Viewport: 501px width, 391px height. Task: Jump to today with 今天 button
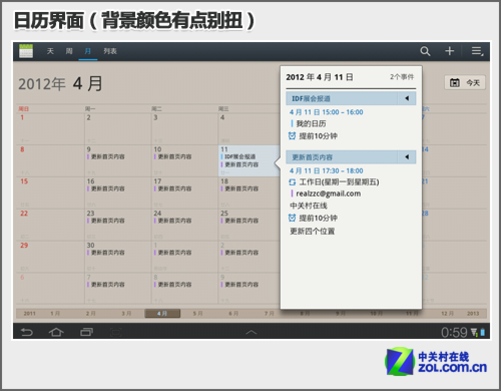(465, 82)
